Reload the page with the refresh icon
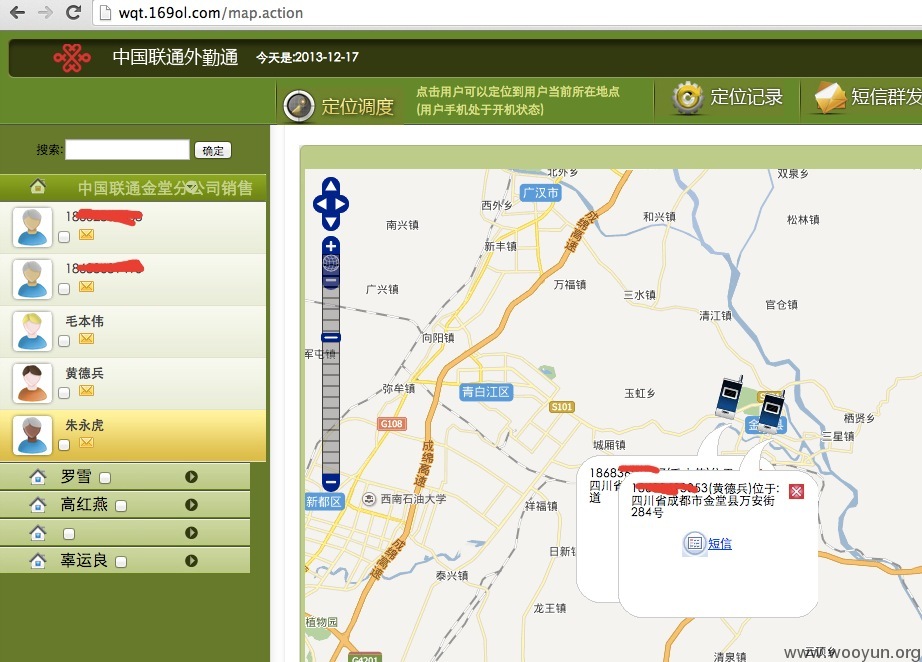 point(73,12)
